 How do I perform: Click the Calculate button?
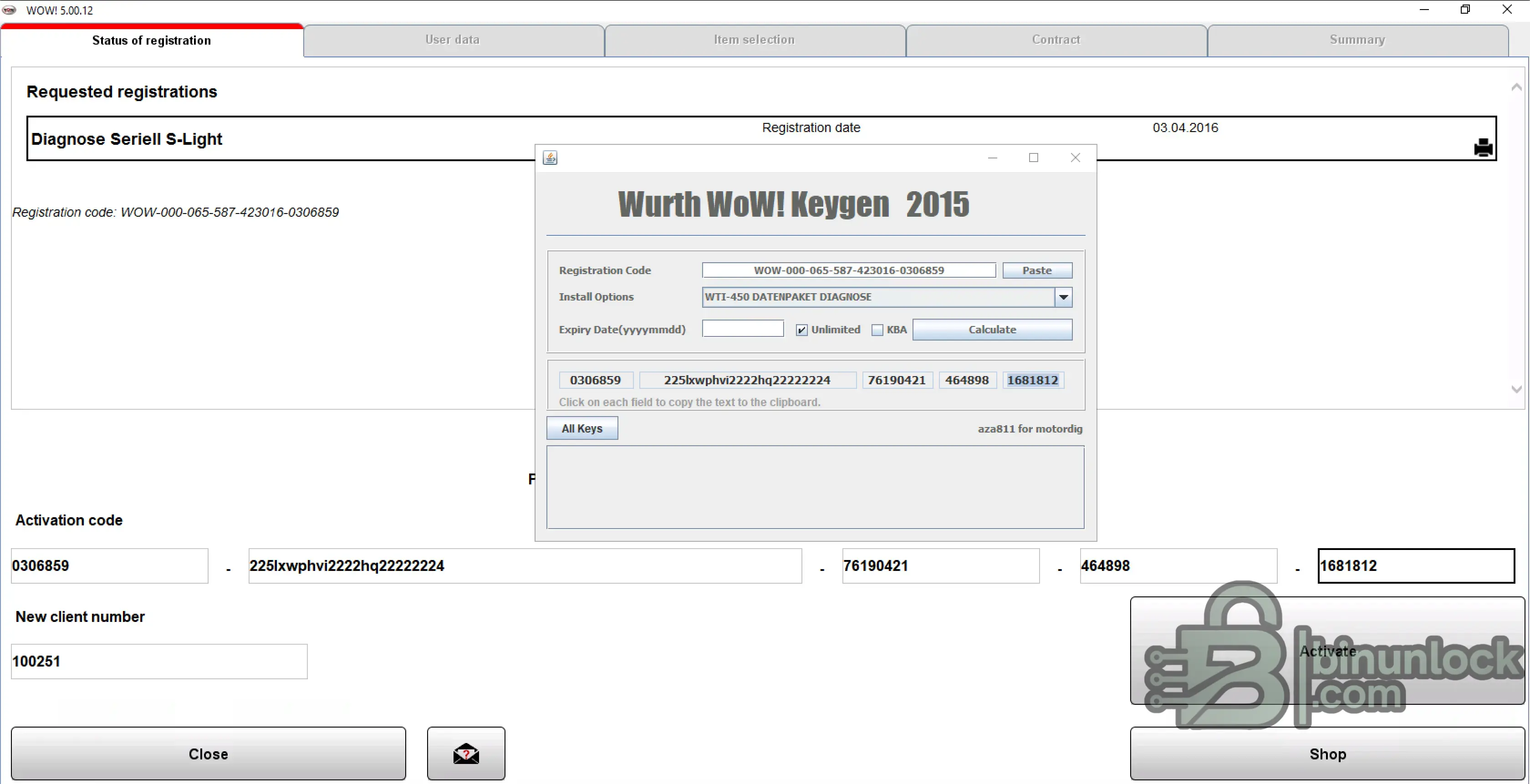click(x=992, y=330)
